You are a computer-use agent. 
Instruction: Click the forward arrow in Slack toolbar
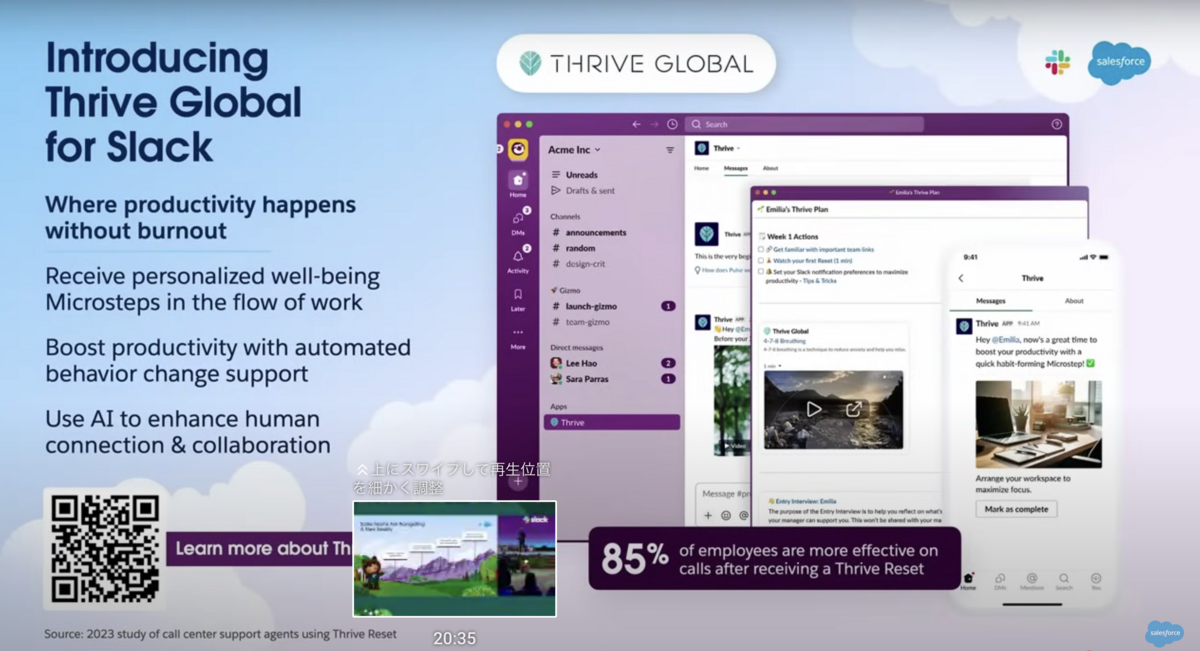point(654,124)
